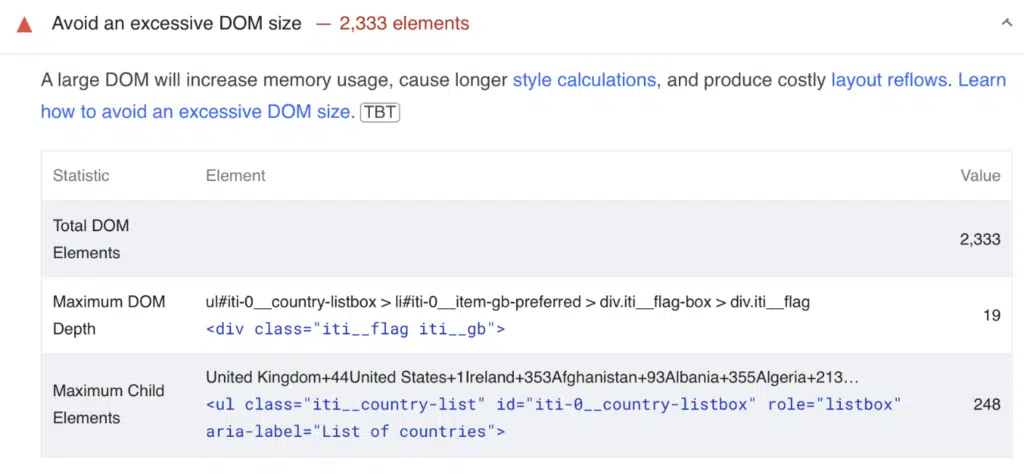Image resolution: width=1024 pixels, height=474 pixels.
Task: Click the iti__country-list ul code snippet
Action: click(553, 418)
